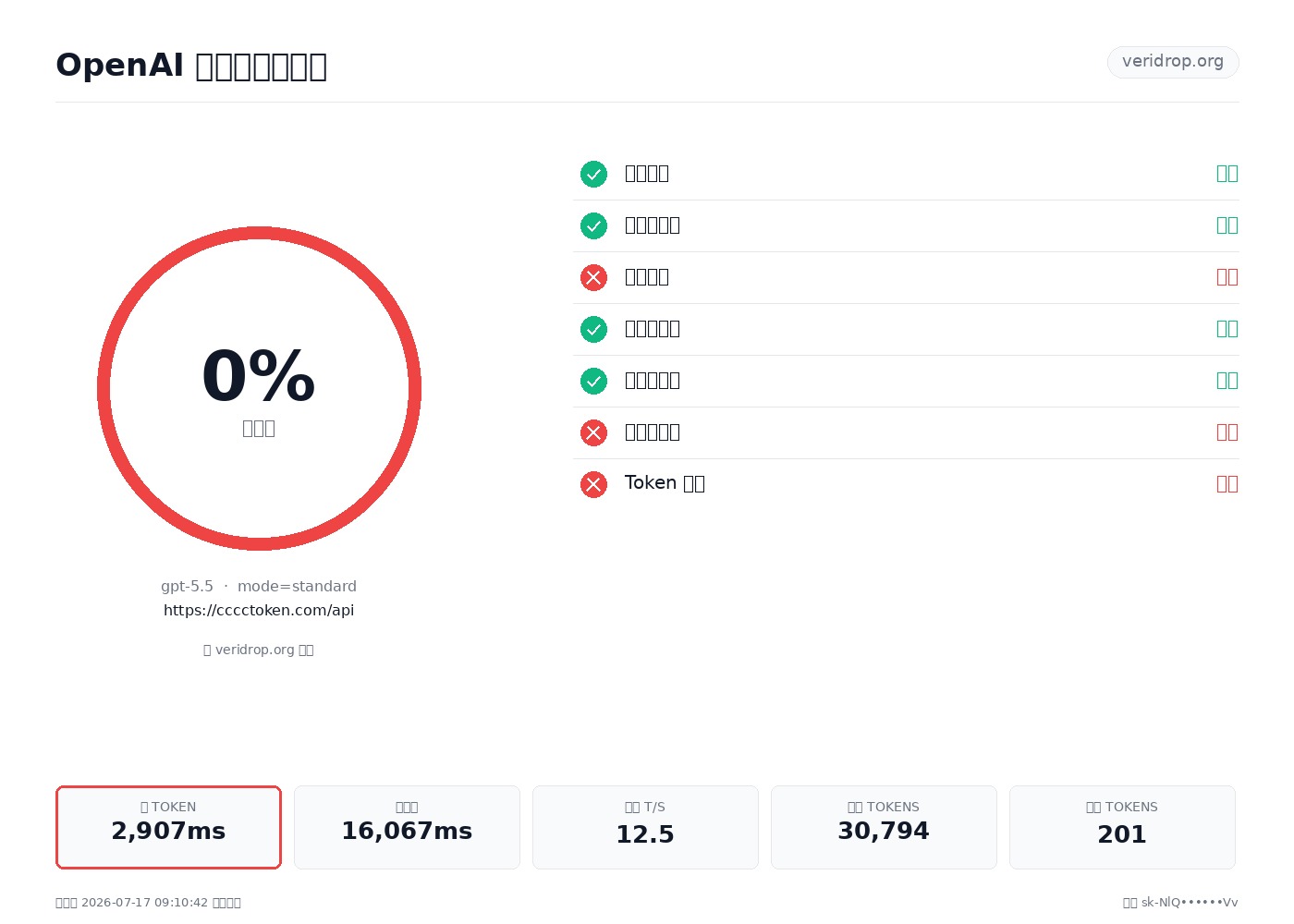The height and width of the screenshot is (924, 1294).
Task: Select the red X icon in the third result row
Action: (x=593, y=277)
